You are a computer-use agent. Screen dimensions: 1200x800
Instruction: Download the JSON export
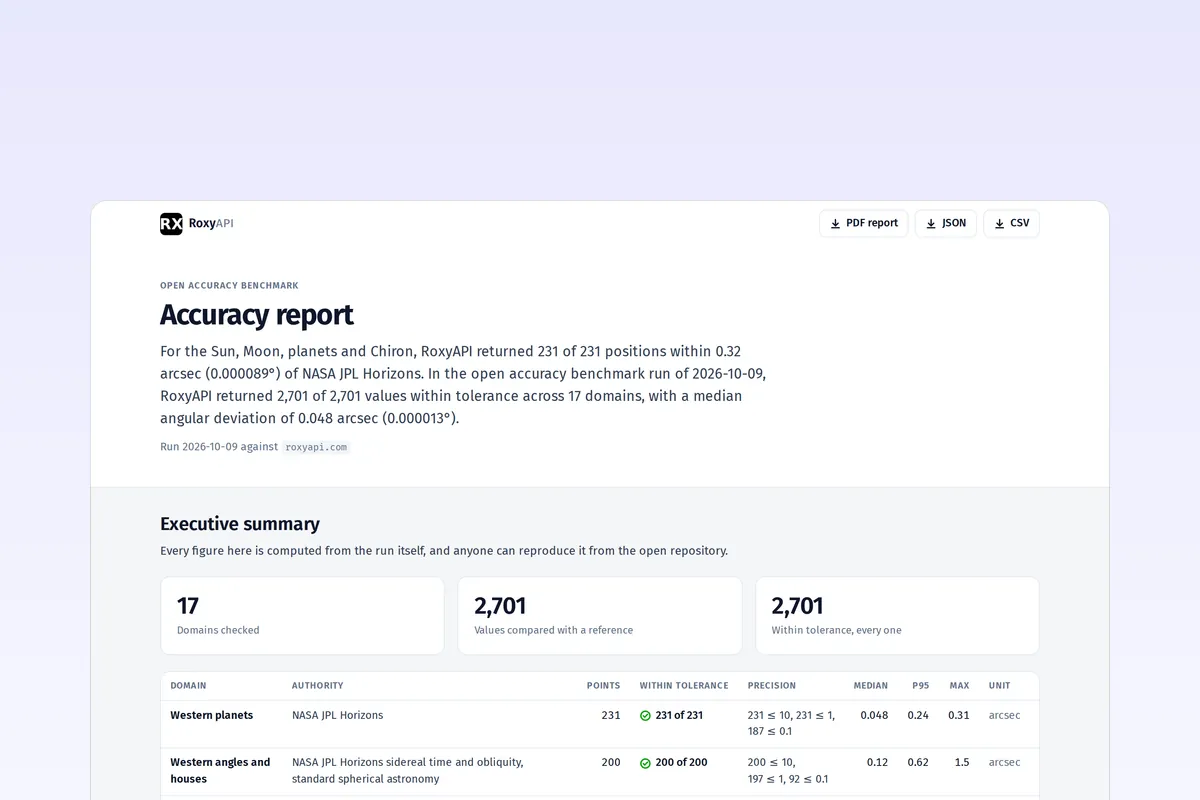[x=945, y=223]
